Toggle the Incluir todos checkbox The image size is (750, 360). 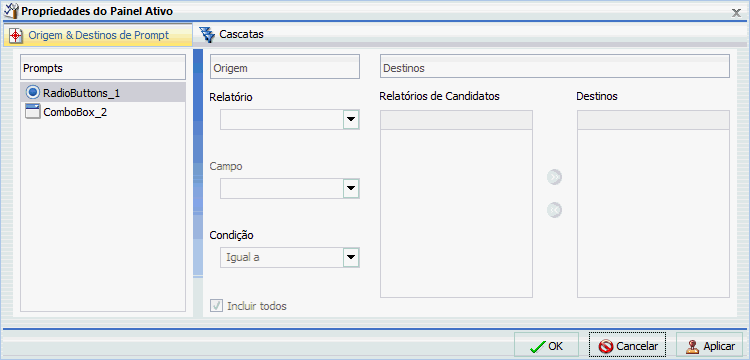(x=217, y=305)
